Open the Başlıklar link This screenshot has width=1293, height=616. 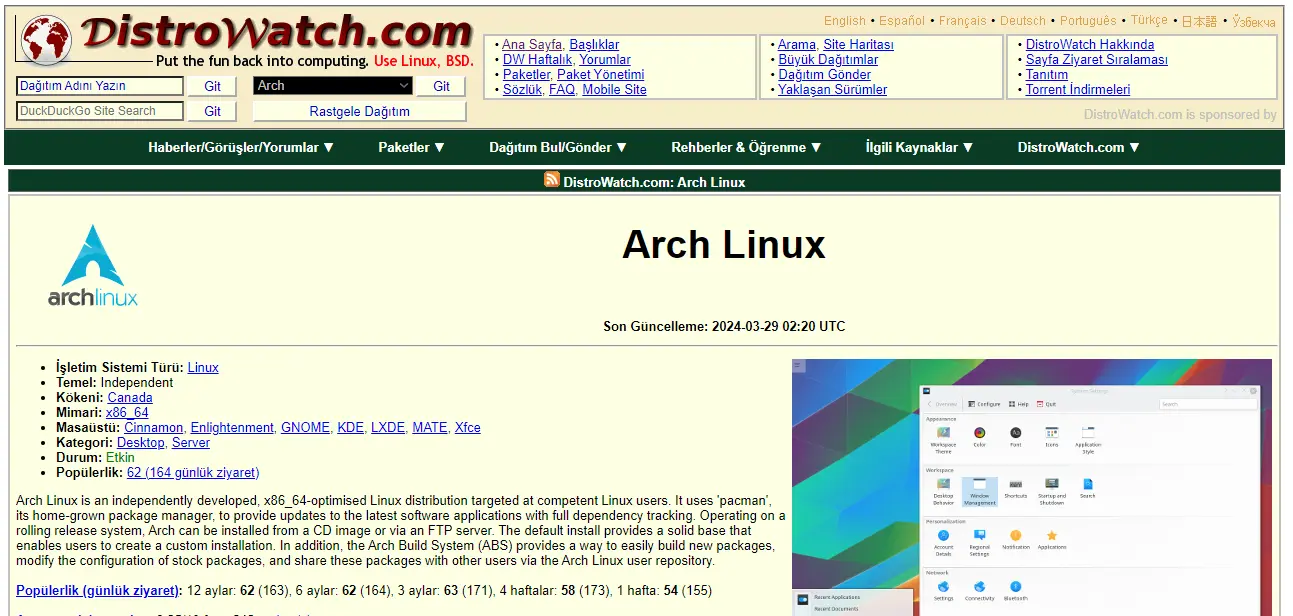tap(595, 45)
